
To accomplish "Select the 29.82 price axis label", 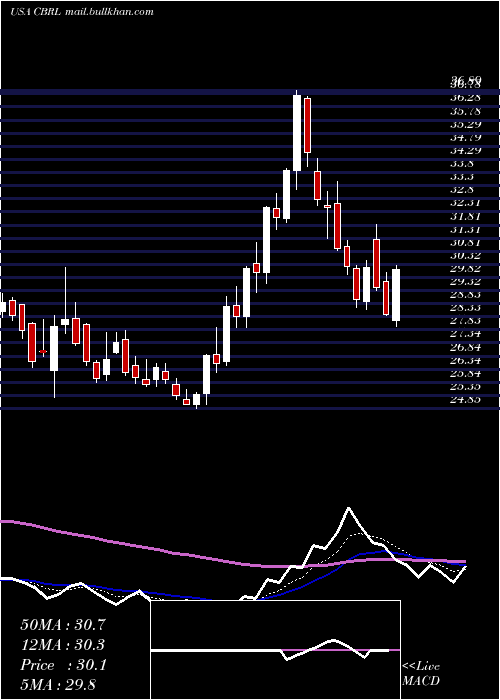I will tap(466, 269).
